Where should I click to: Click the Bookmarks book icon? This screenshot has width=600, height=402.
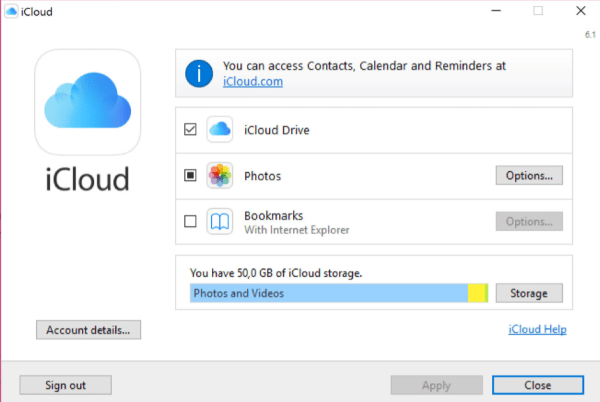click(220, 221)
